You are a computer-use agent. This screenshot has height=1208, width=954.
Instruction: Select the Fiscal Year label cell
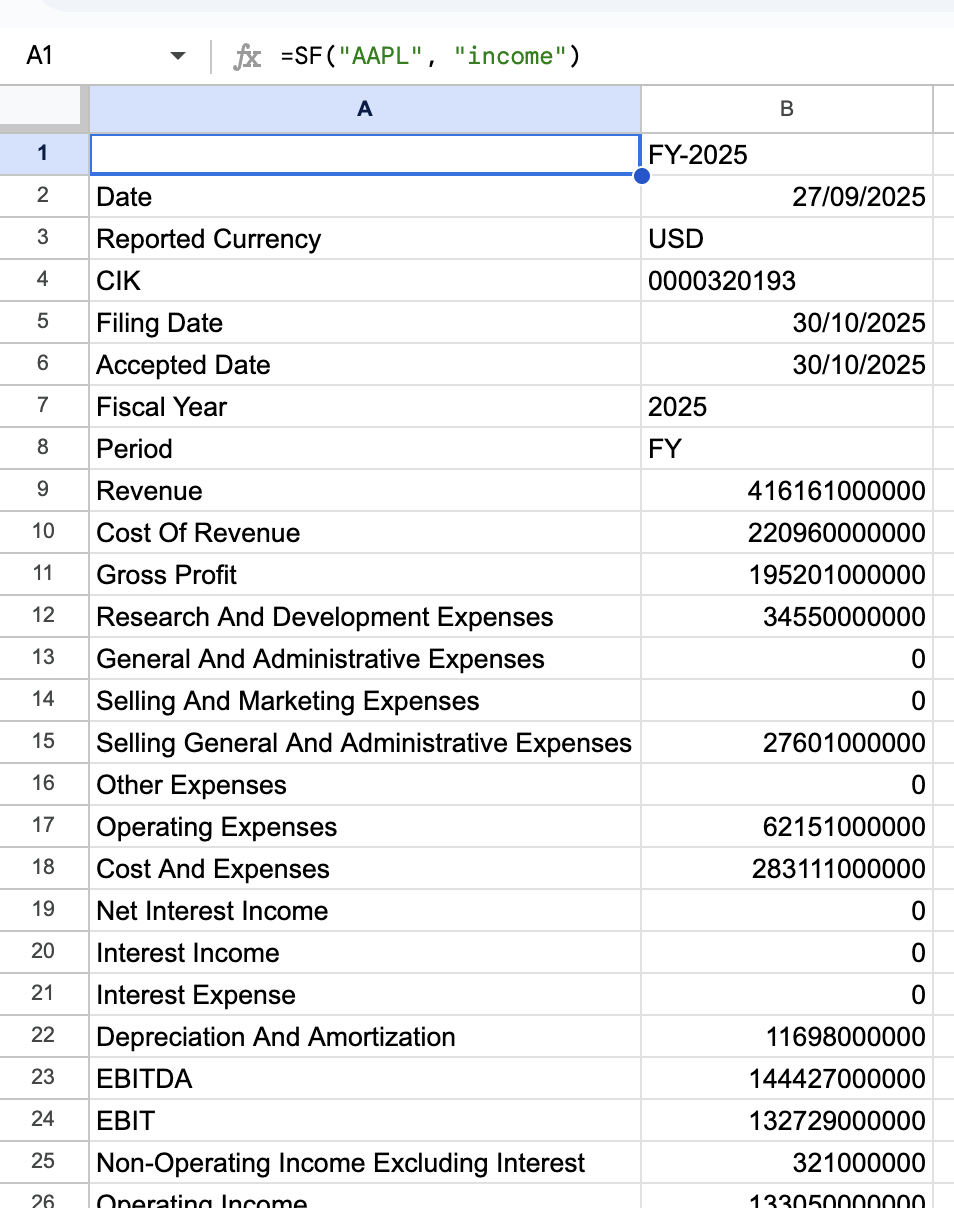pyautogui.click(x=365, y=406)
